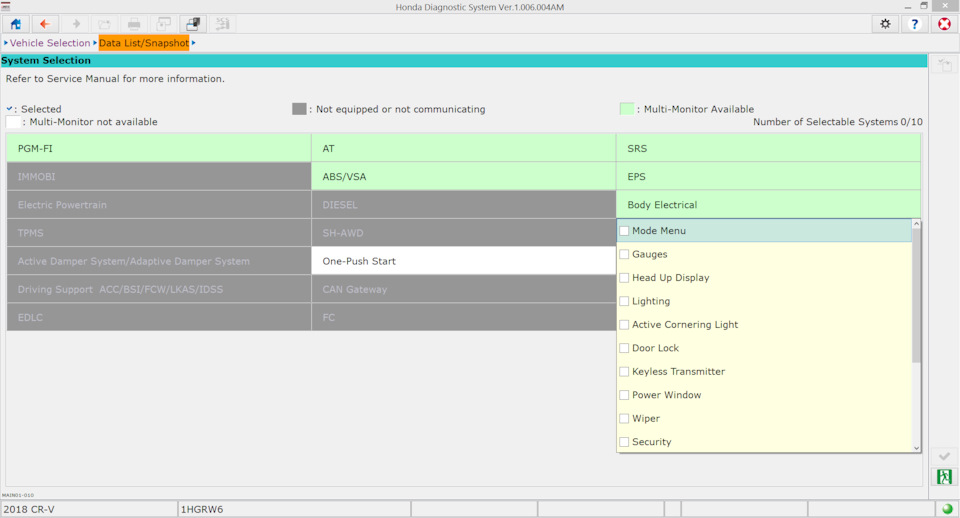
Task: Click the confirm checkmark icon on right panel
Action: point(944,456)
